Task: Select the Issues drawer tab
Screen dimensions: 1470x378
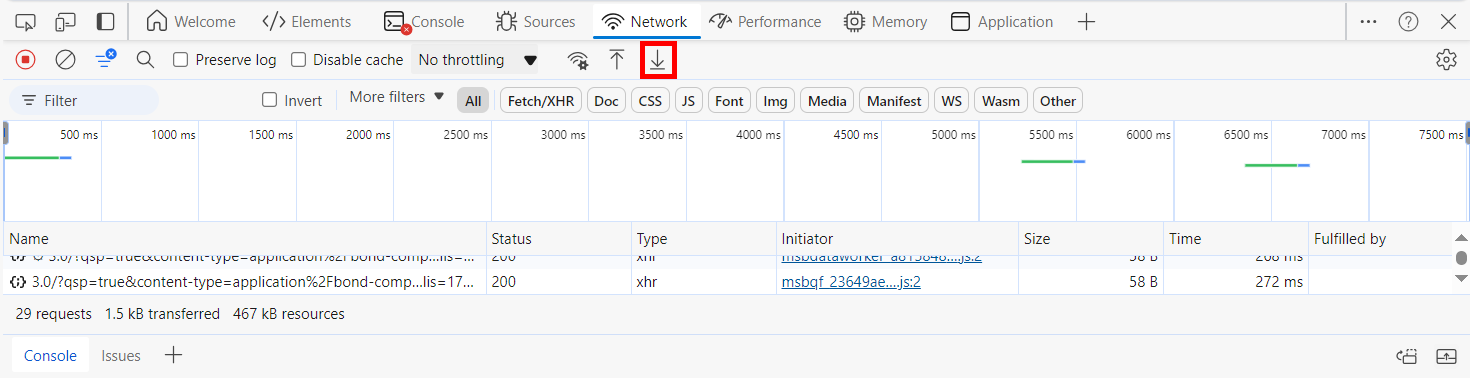Action: tap(121, 355)
